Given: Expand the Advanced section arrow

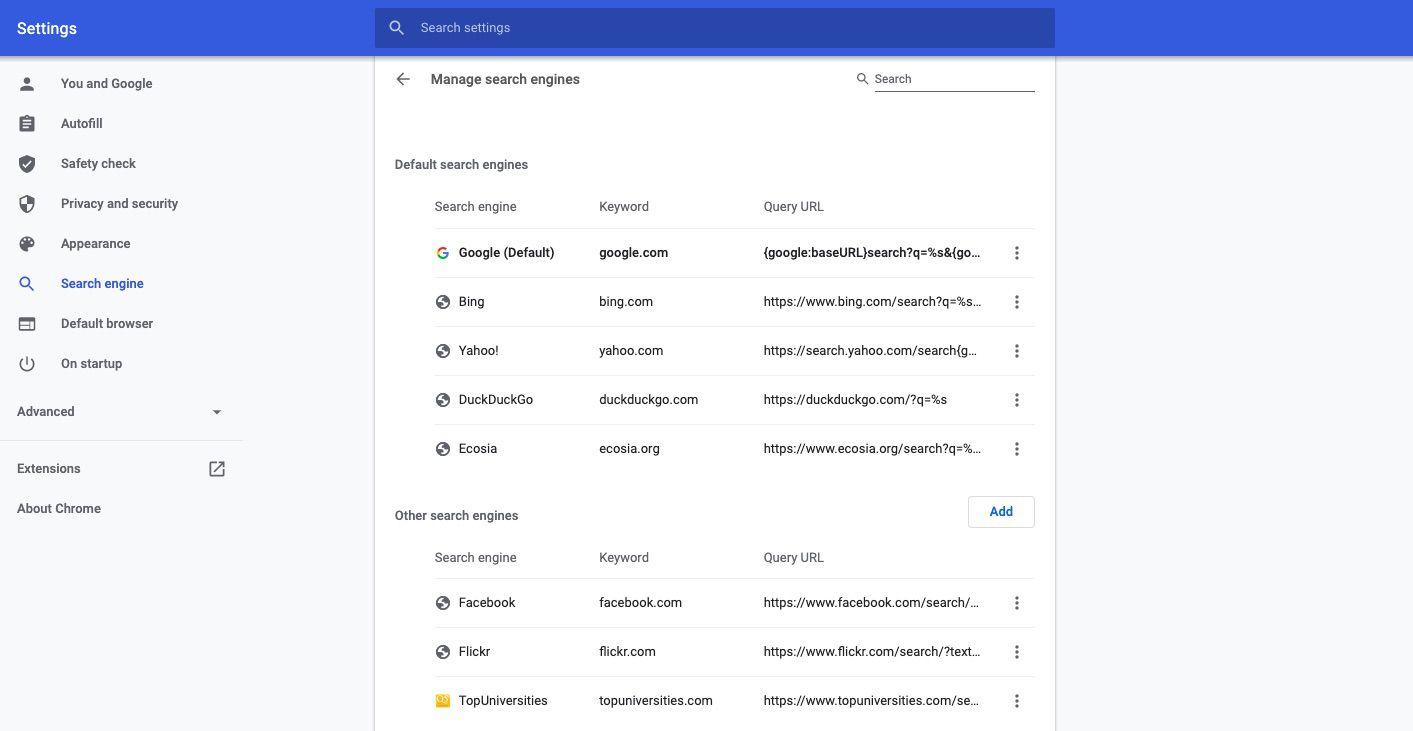Looking at the screenshot, I should (x=217, y=412).
